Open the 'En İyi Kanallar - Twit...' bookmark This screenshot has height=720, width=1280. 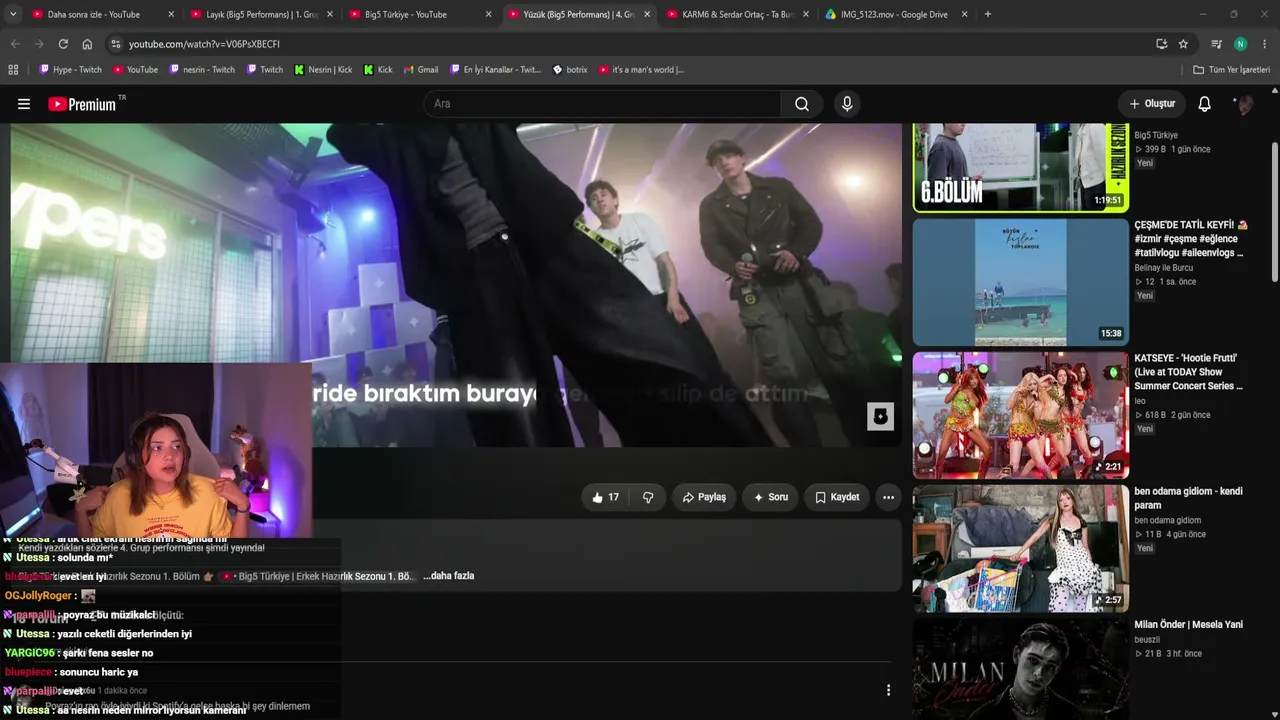coord(495,70)
